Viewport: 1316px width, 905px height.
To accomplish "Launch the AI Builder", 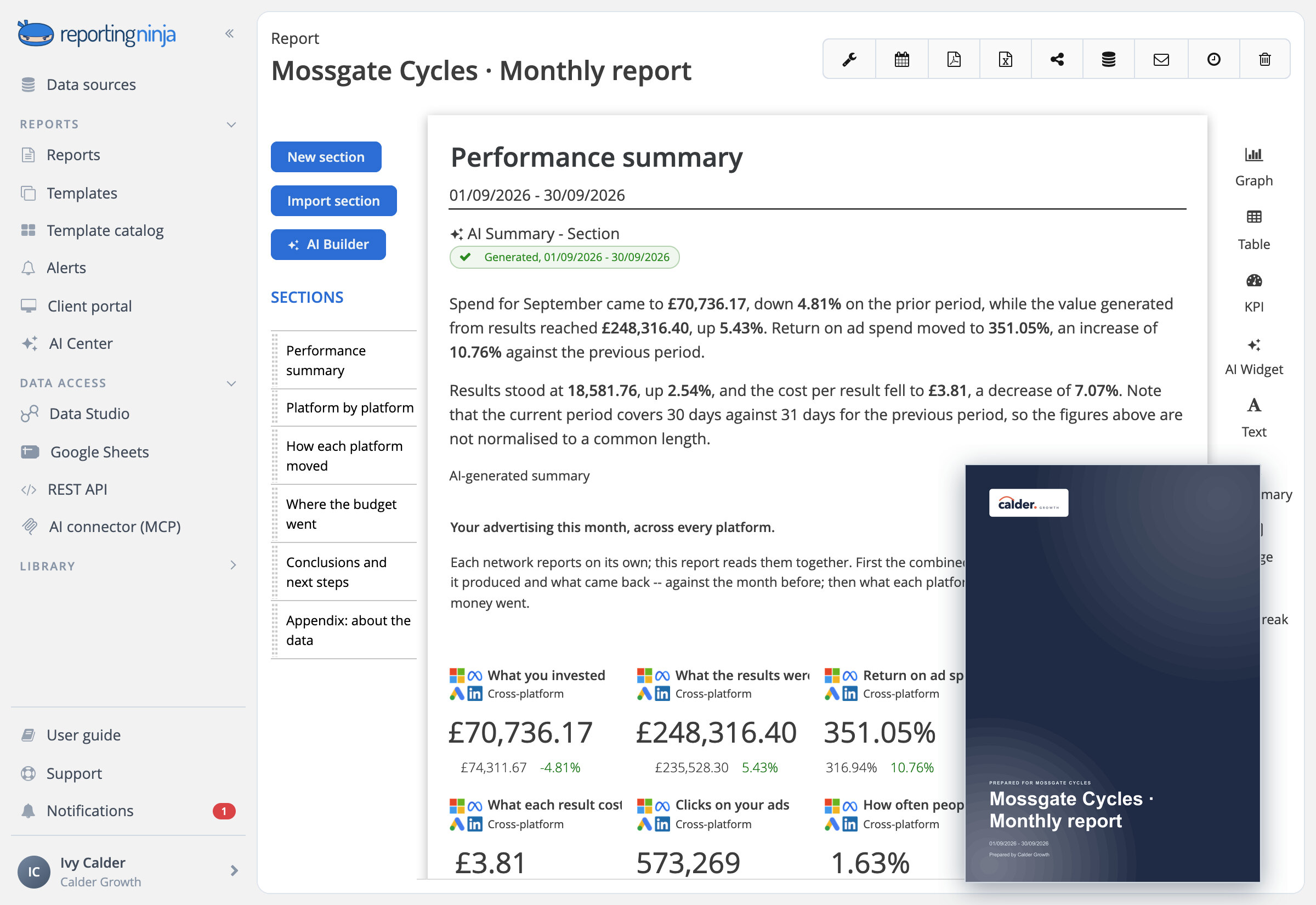I will (x=328, y=245).
